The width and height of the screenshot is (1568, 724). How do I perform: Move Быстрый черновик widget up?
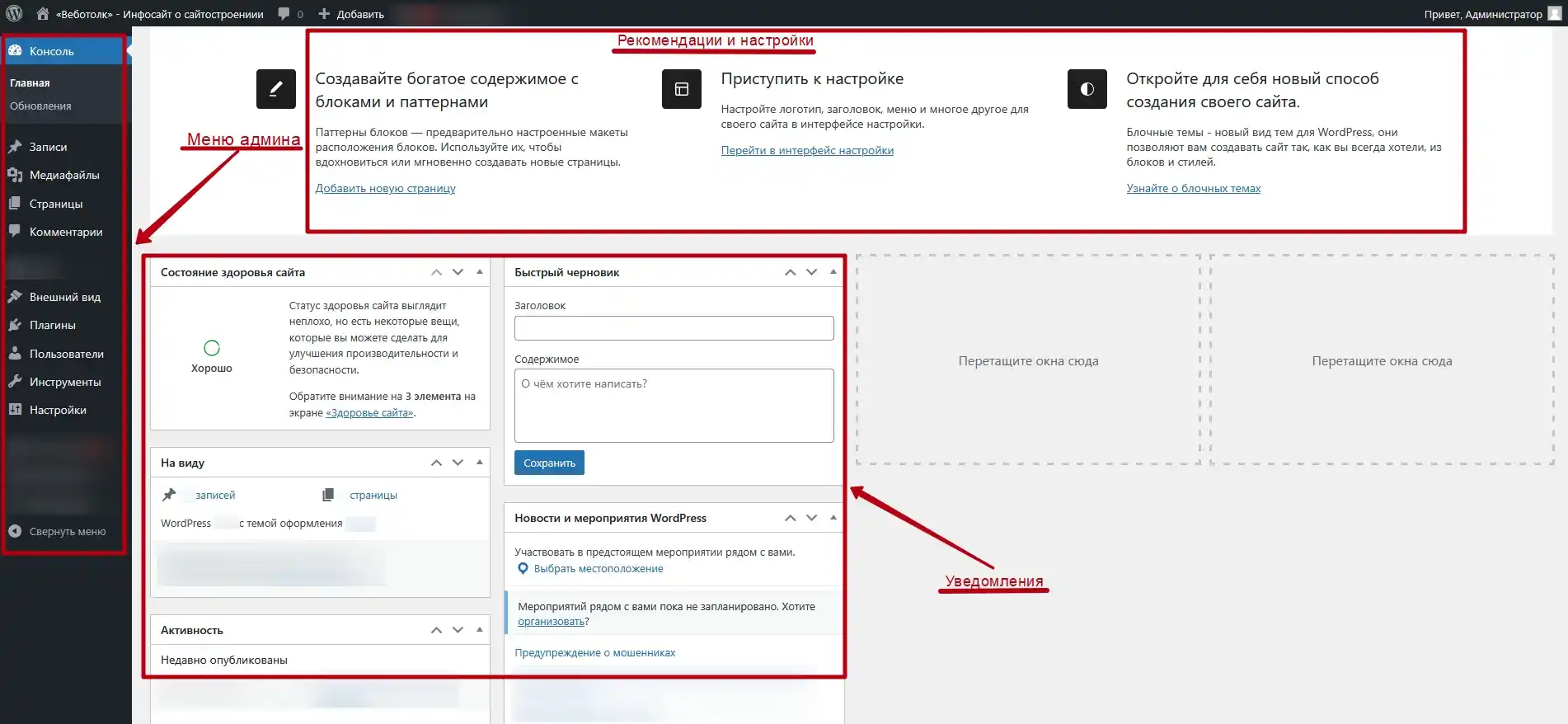pyautogui.click(x=790, y=272)
